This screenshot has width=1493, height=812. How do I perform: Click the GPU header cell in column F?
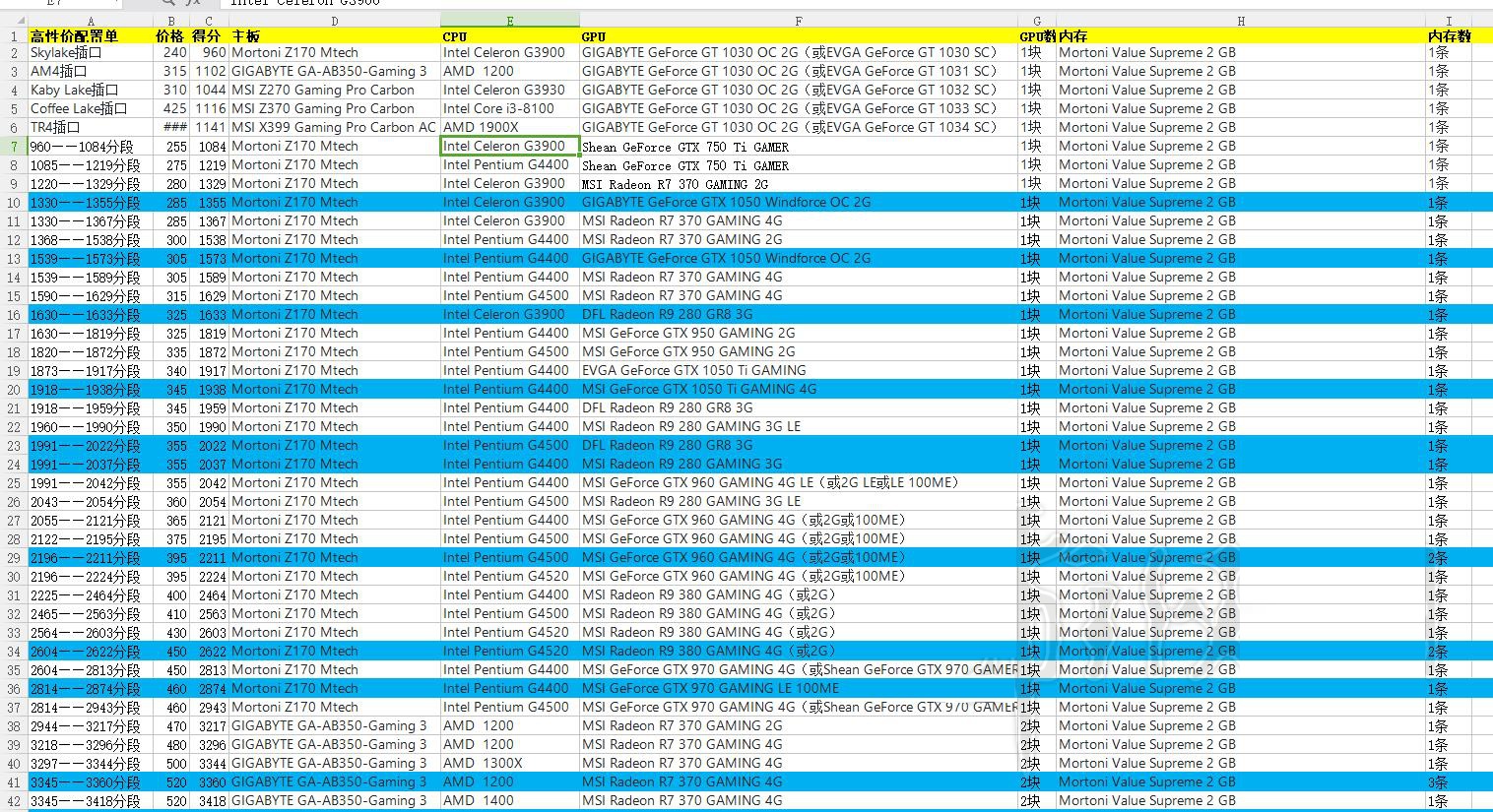799,36
